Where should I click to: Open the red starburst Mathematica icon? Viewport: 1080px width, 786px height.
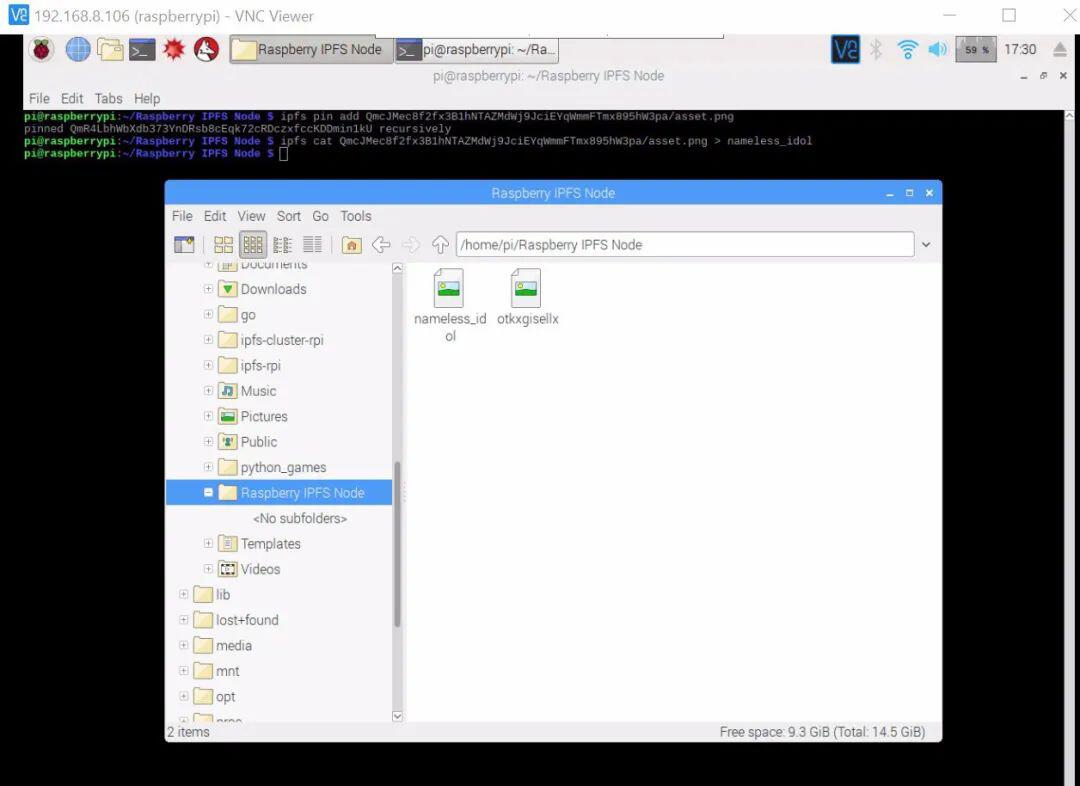[x=174, y=50]
